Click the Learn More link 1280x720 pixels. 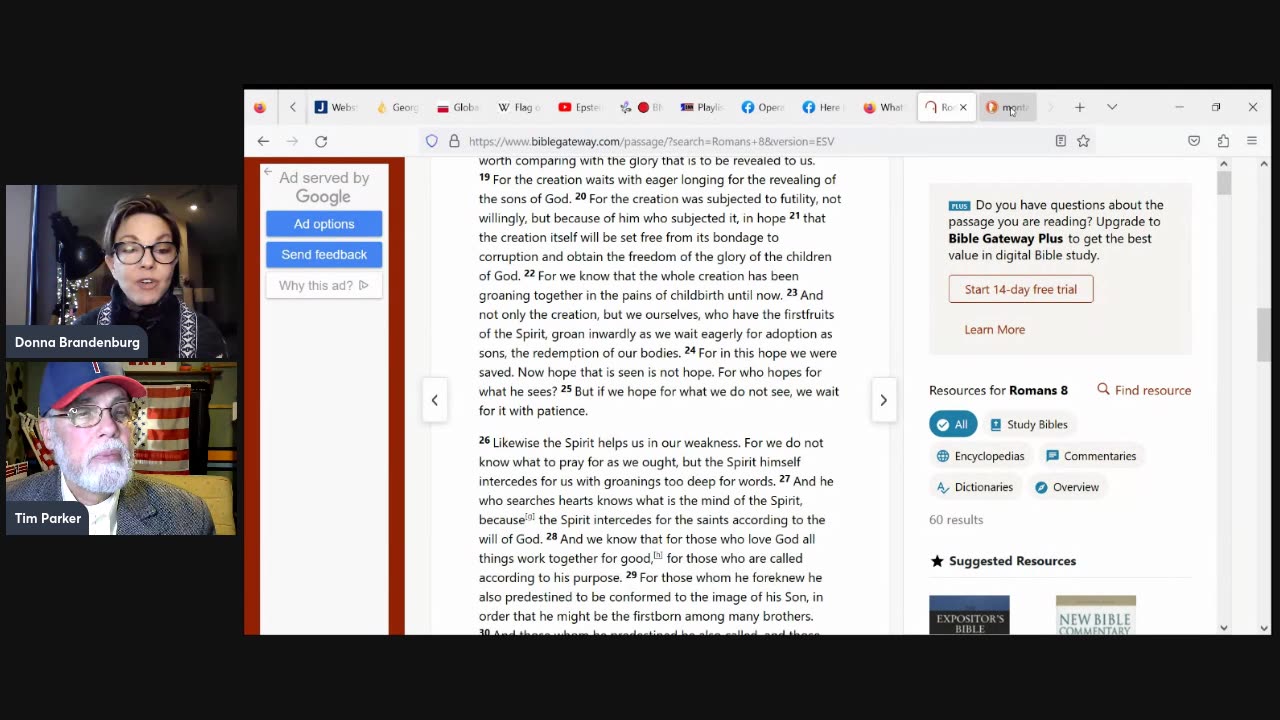994,329
